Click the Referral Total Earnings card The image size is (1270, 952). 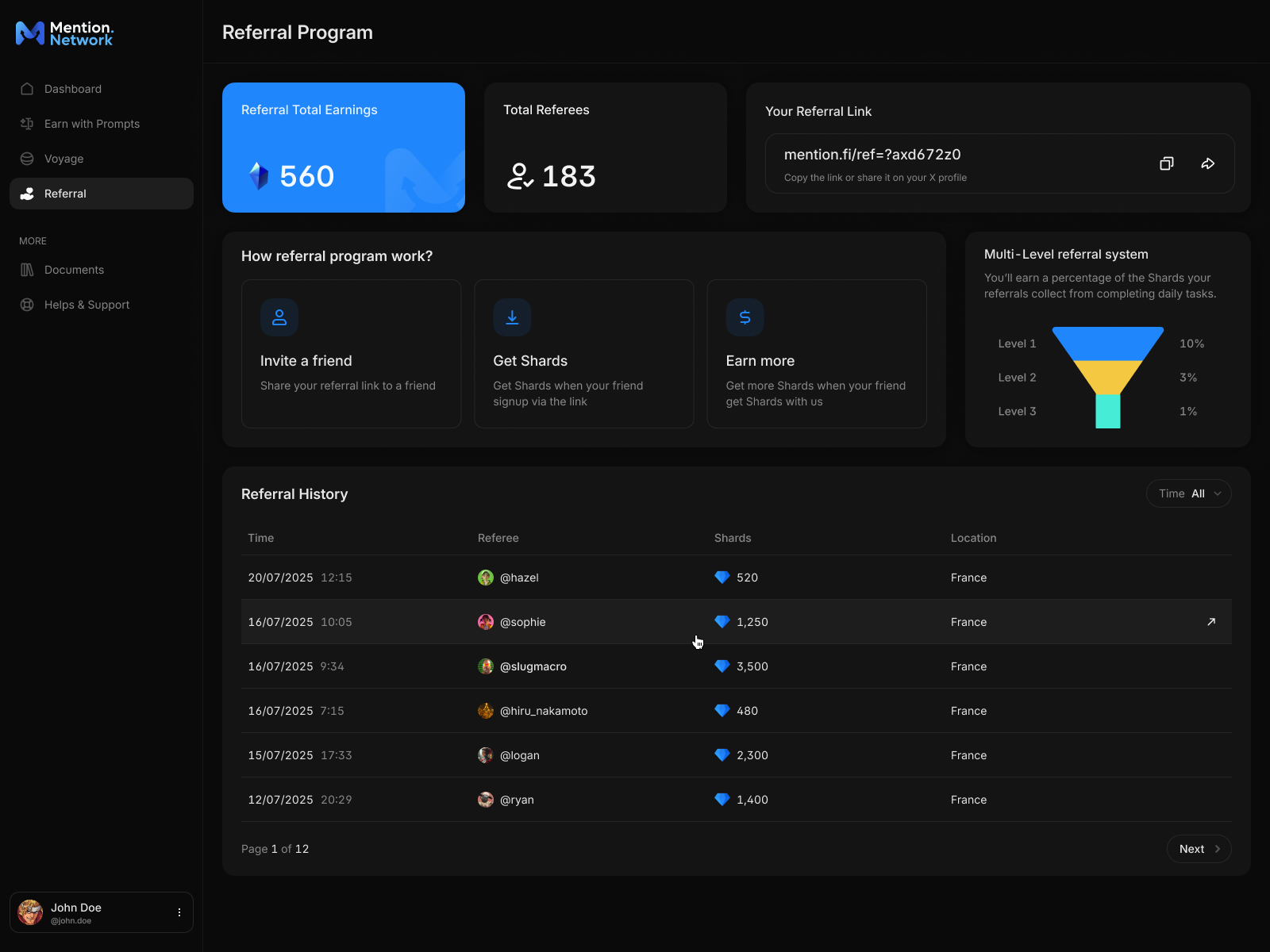(x=344, y=148)
